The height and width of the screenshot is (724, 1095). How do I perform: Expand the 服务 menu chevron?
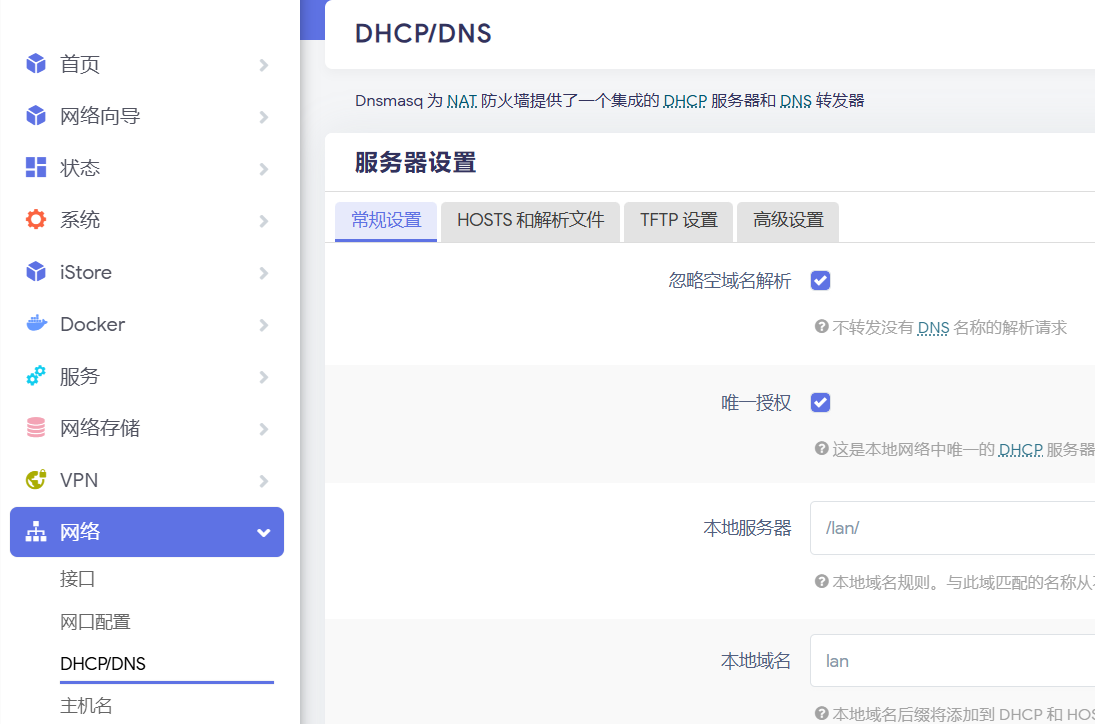264,377
